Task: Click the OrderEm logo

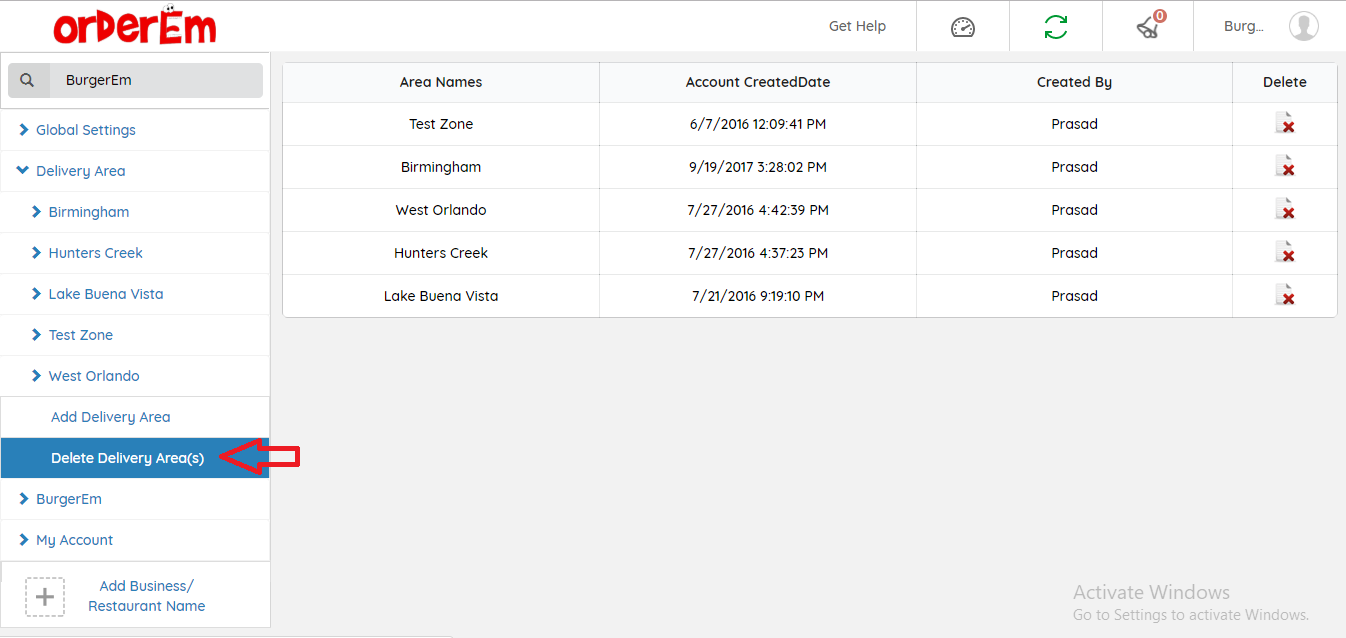Action: 135,27
